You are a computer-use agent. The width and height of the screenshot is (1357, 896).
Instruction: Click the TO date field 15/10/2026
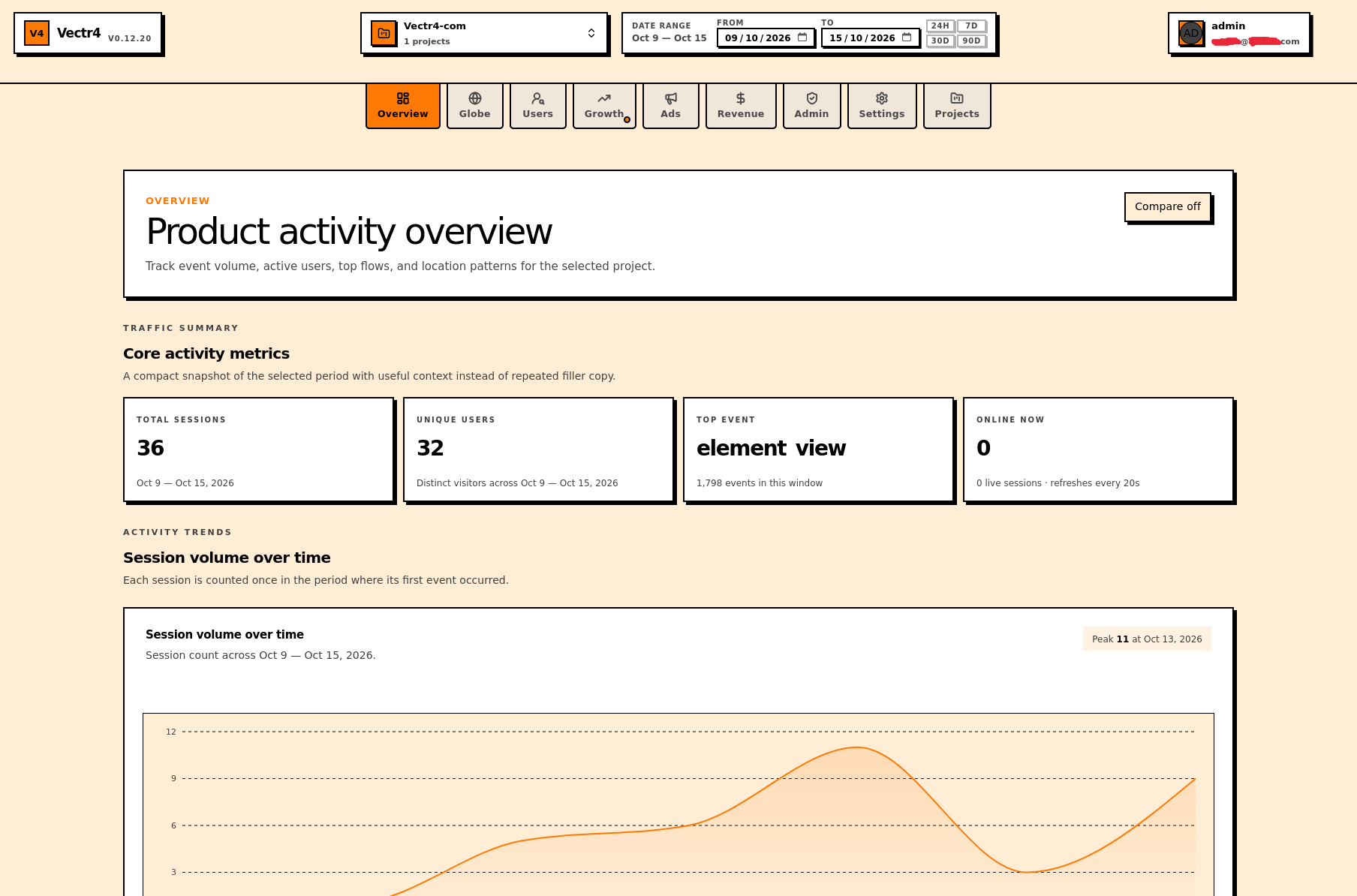point(870,38)
